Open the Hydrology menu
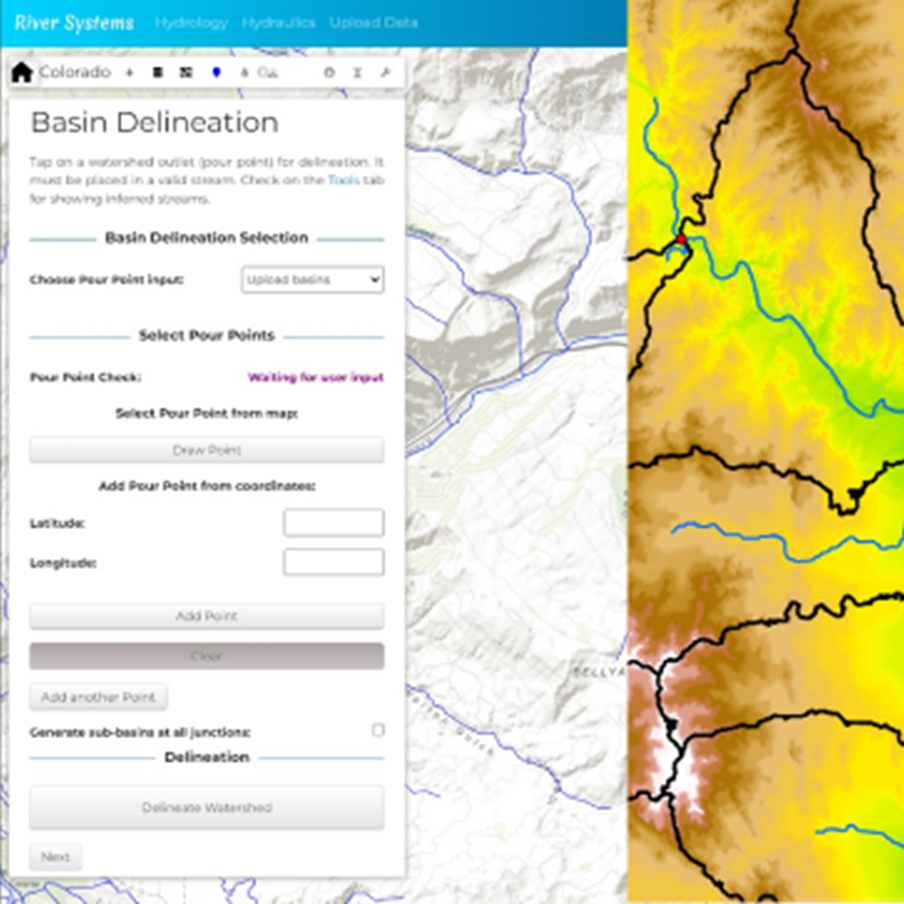Screen dimensions: 904x904 coord(191,22)
